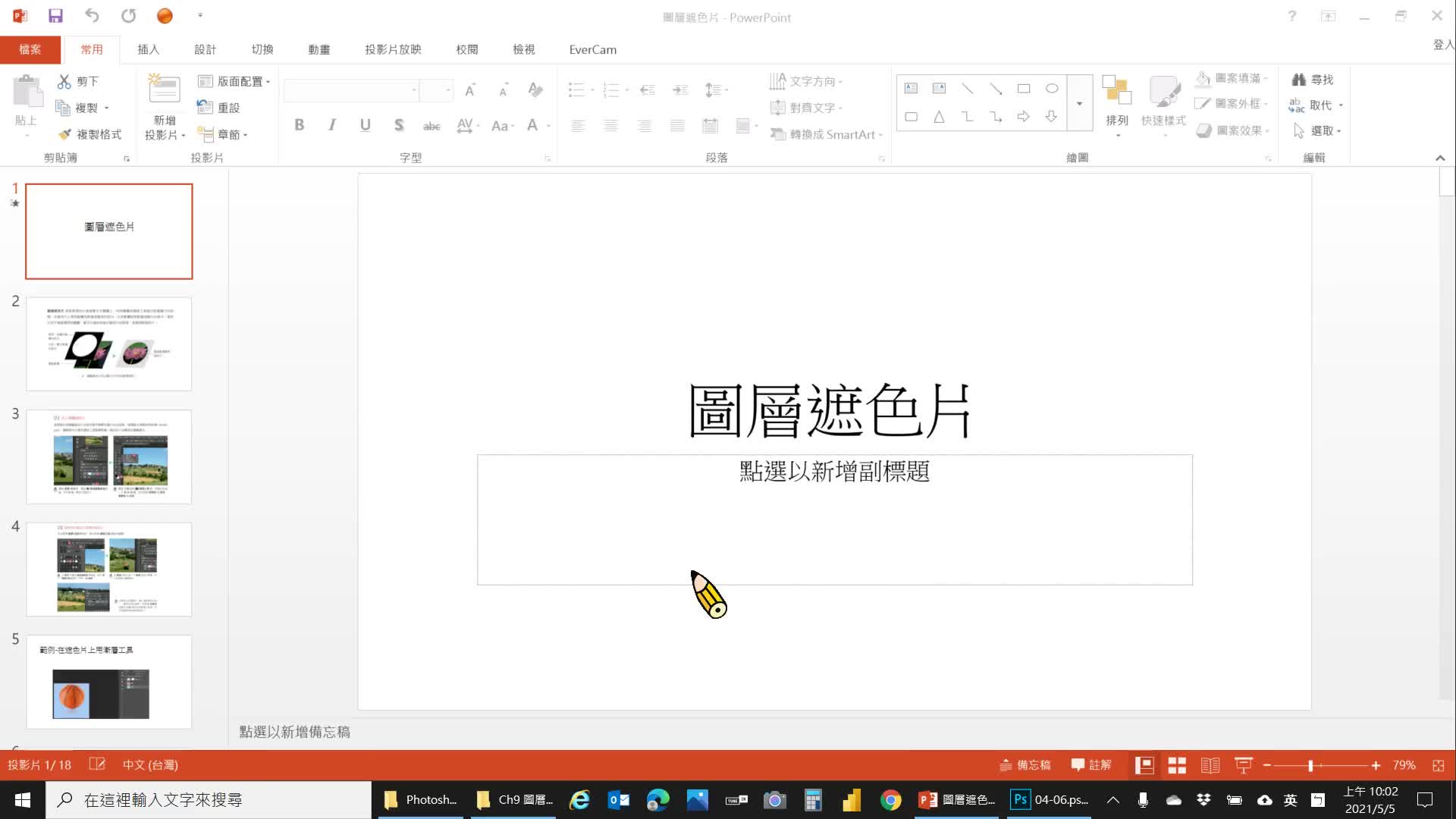This screenshot has height=819, width=1456.
Task: Click the zoom slider handle
Action: (1310, 766)
